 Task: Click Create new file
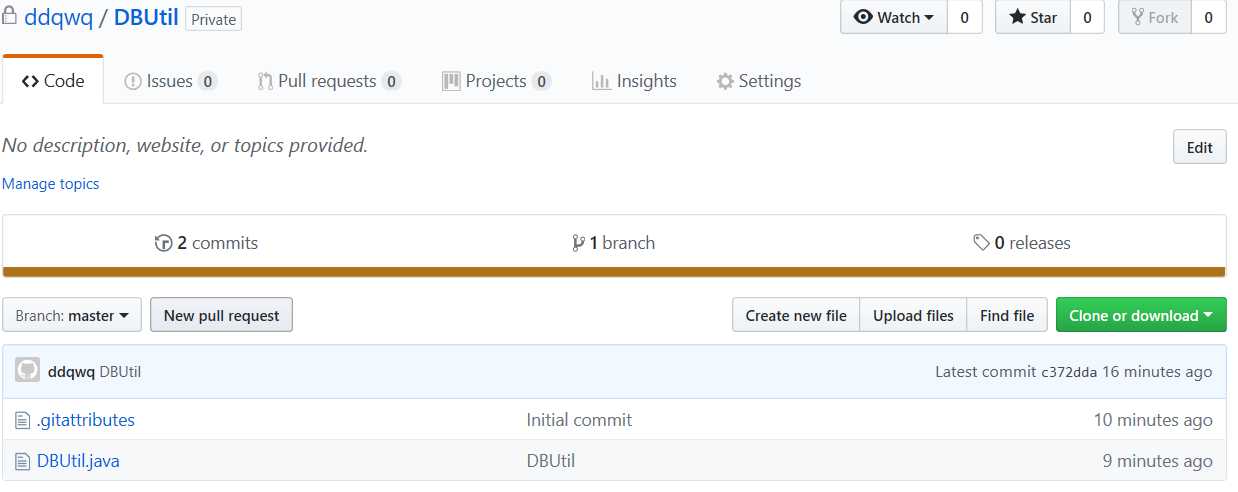point(796,315)
